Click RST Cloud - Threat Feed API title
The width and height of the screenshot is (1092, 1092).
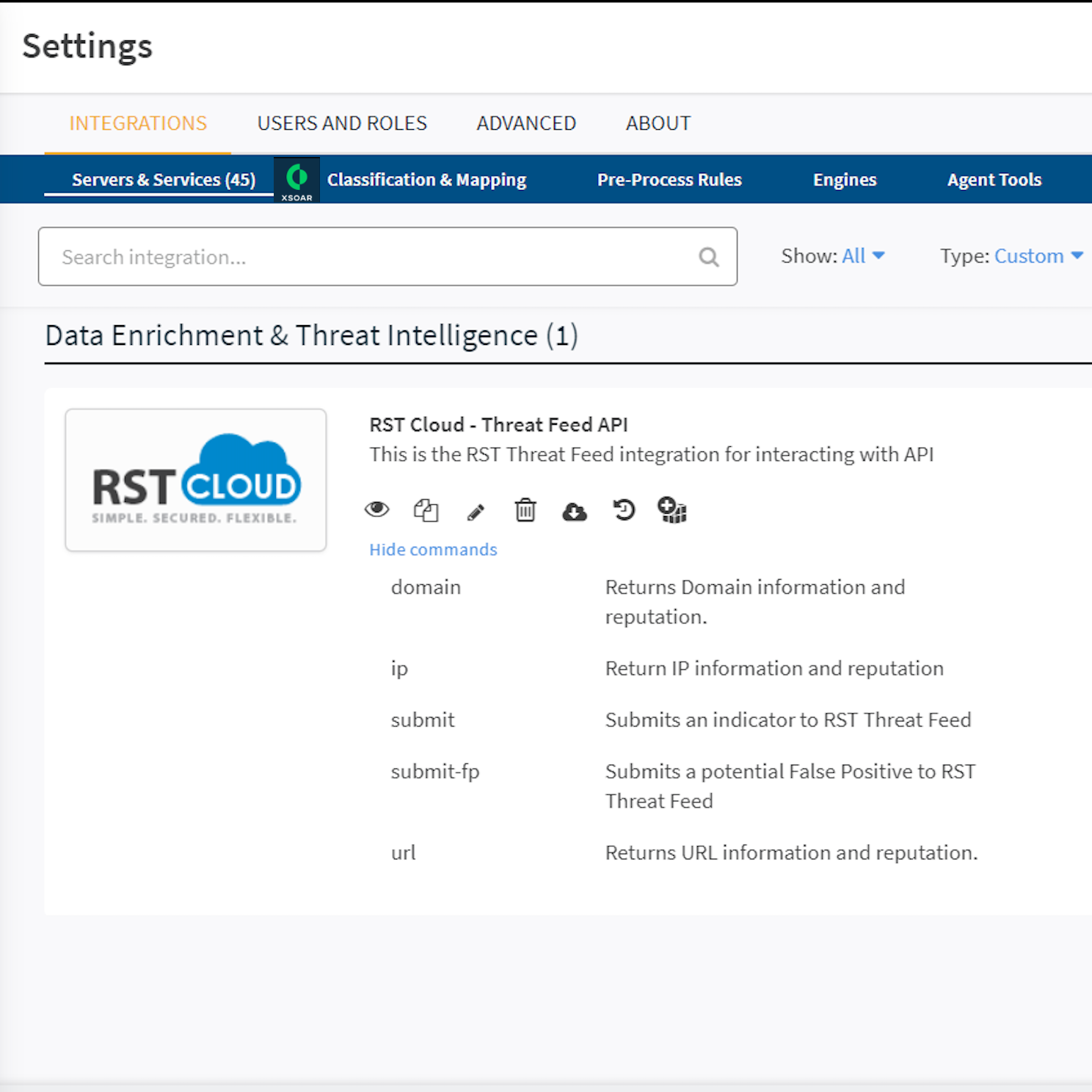[x=498, y=425]
